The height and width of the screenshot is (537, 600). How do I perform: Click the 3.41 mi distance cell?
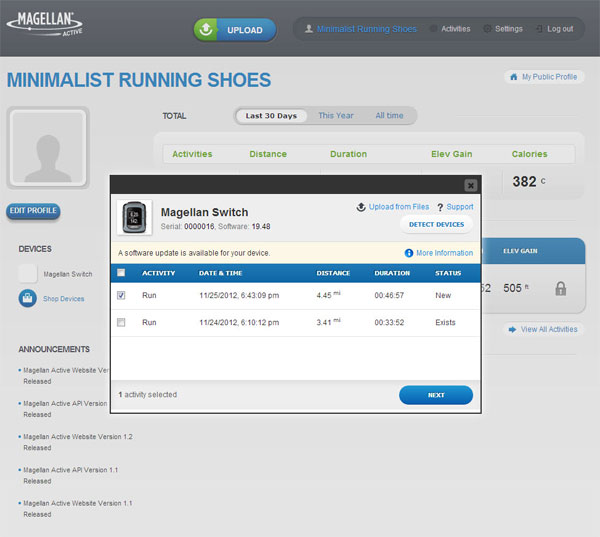pos(328,322)
